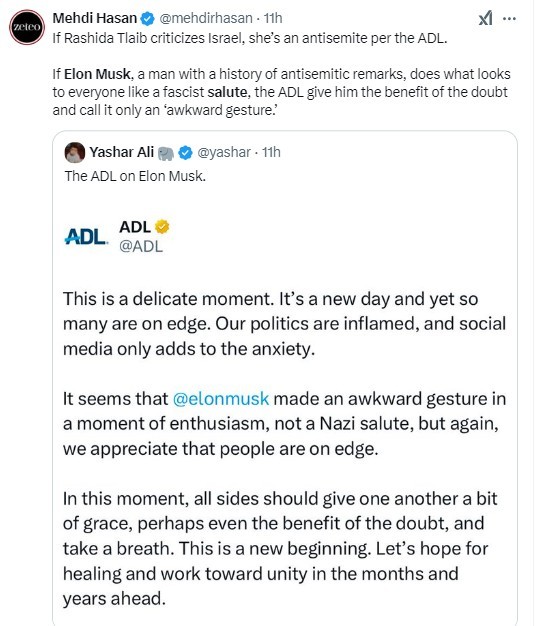Open the ADL logo avatar
535x626 pixels.
(86, 236)
